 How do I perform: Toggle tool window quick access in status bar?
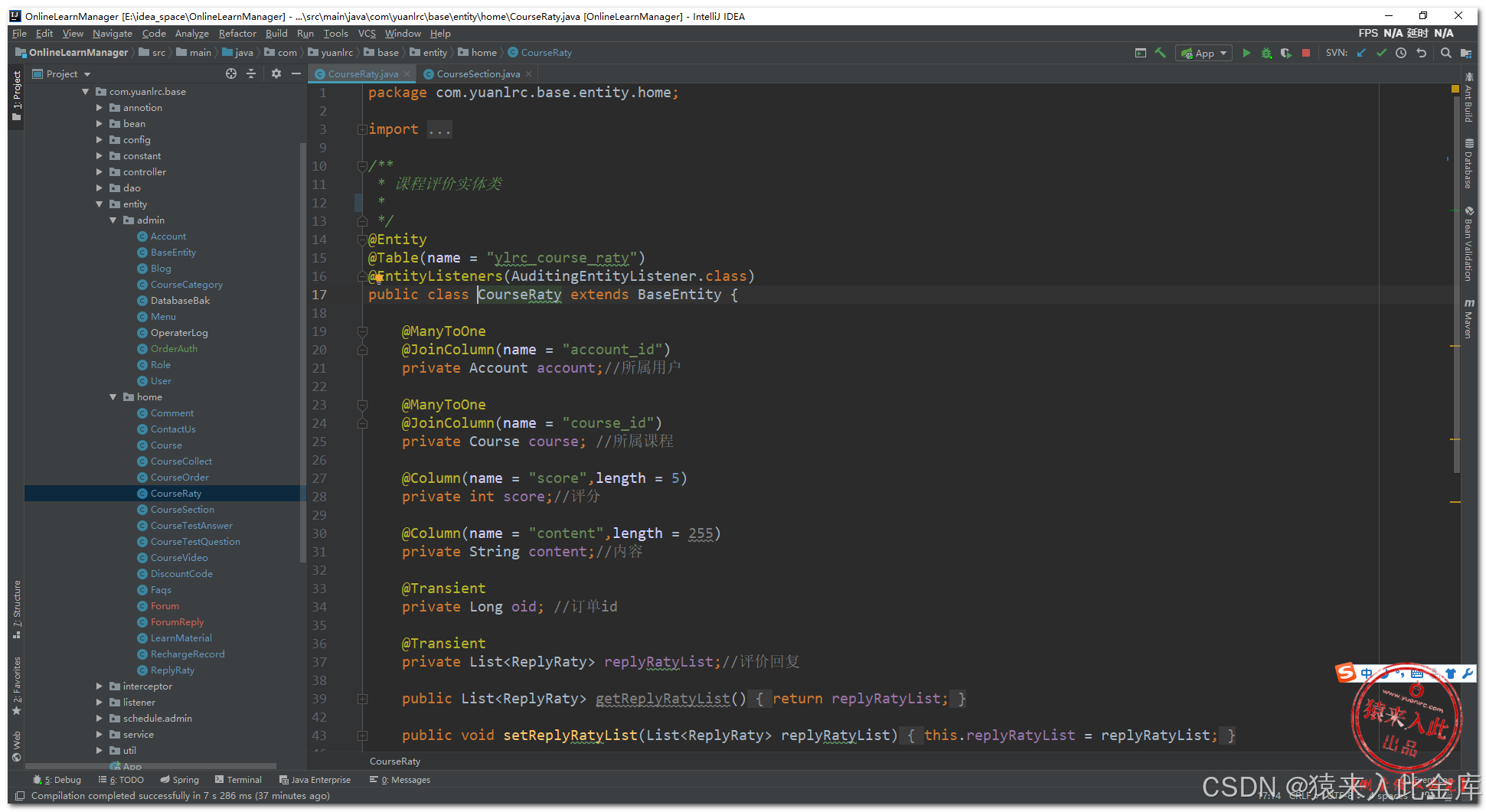(x=20, y=796)
